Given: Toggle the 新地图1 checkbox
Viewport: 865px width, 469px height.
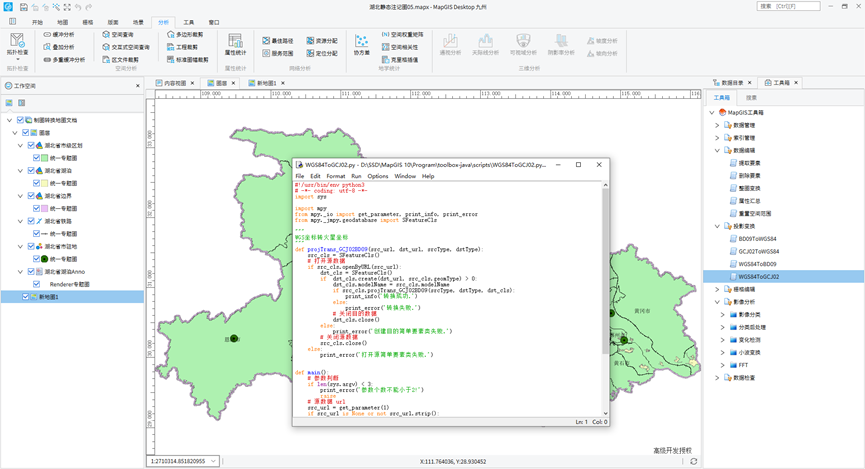Looking at the screenshot, I should click(27, 297).
